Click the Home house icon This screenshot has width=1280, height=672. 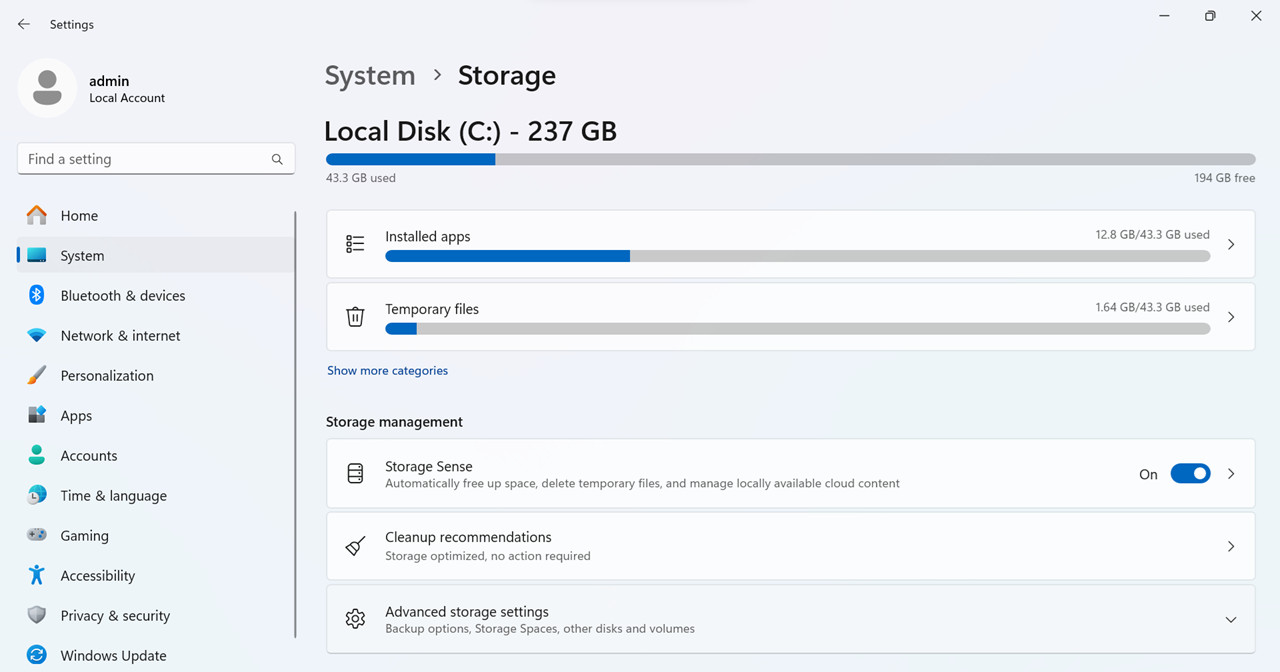click(x=37, y=215)
